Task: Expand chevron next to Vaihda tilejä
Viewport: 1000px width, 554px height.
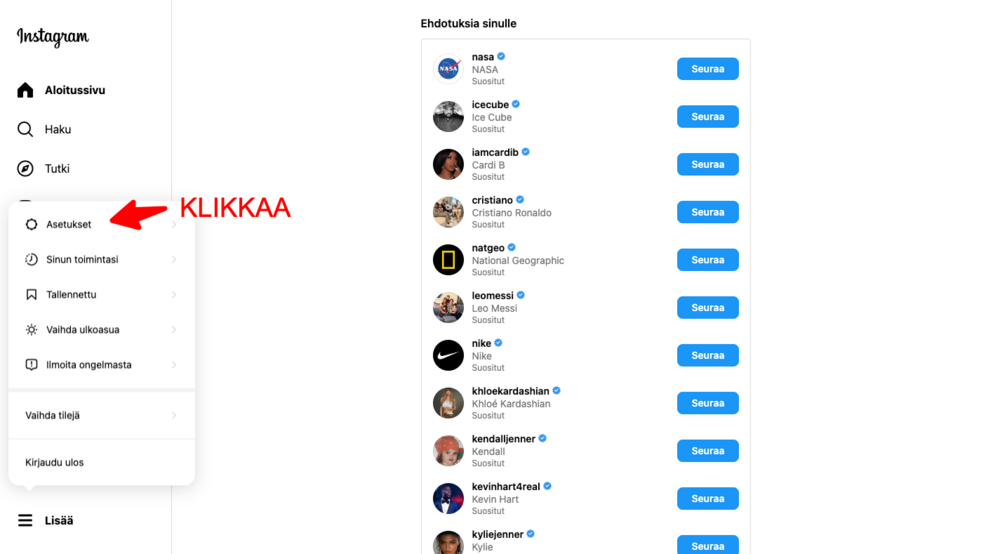Action: 174,416
